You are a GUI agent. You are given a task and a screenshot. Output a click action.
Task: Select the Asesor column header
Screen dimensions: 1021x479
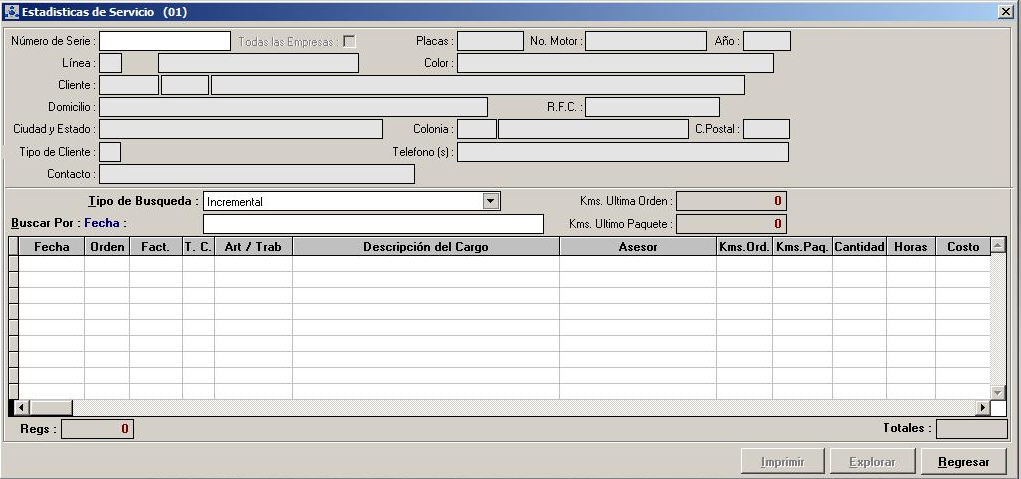[637, 246]
